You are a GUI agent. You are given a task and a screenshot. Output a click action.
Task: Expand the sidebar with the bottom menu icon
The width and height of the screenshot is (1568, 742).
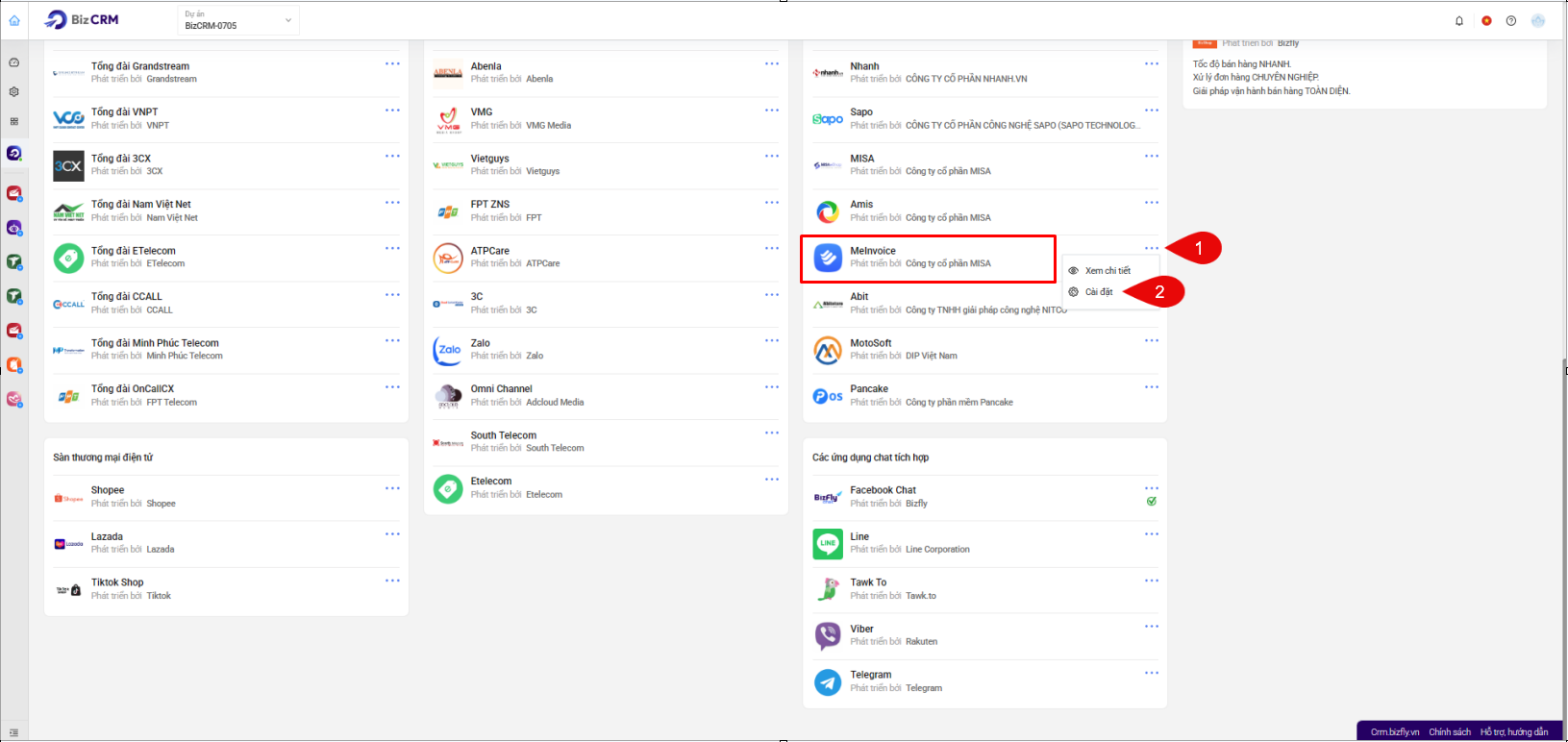[x=14, y=732]
